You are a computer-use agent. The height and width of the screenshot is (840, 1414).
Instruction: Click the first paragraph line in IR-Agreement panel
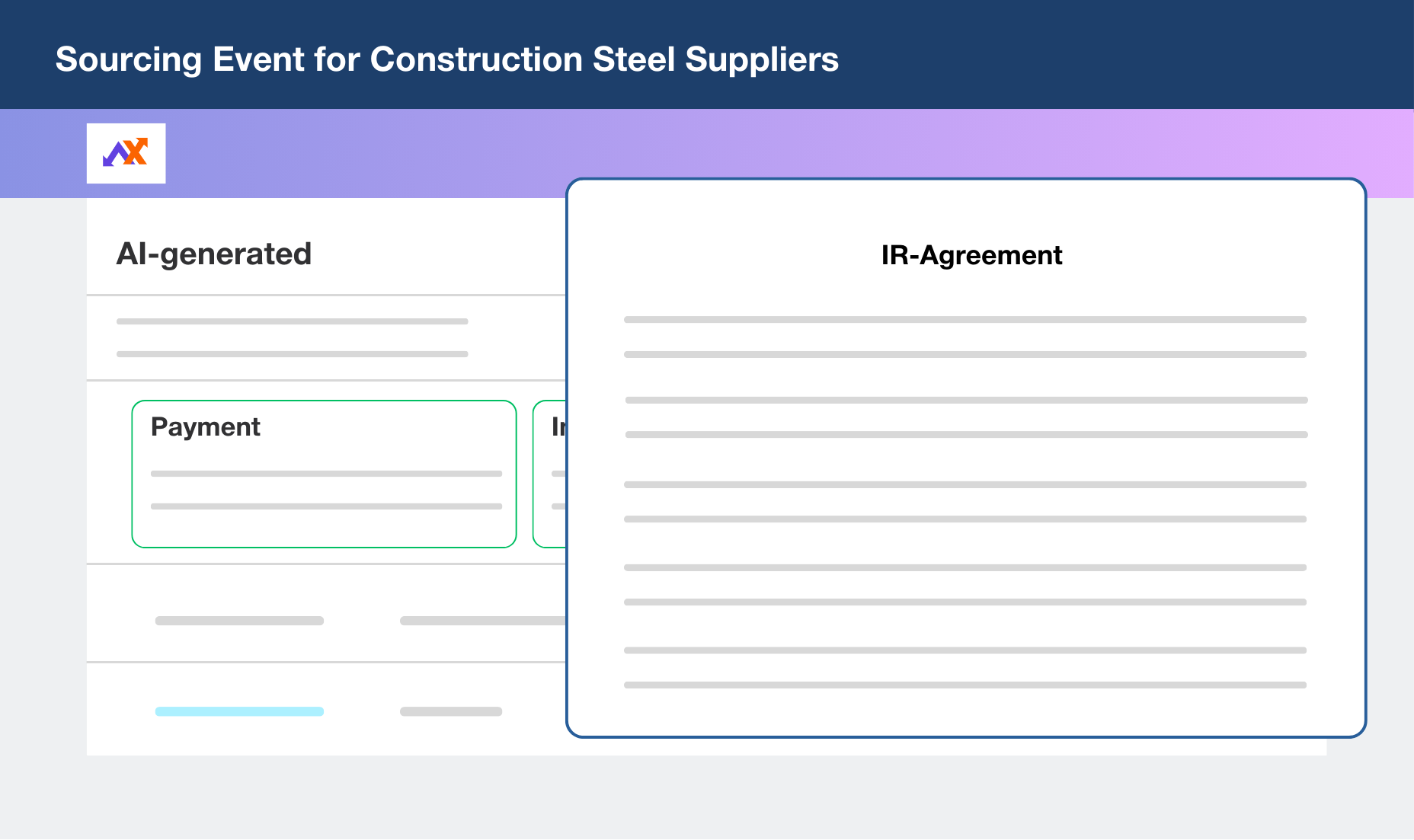(965, 320)
